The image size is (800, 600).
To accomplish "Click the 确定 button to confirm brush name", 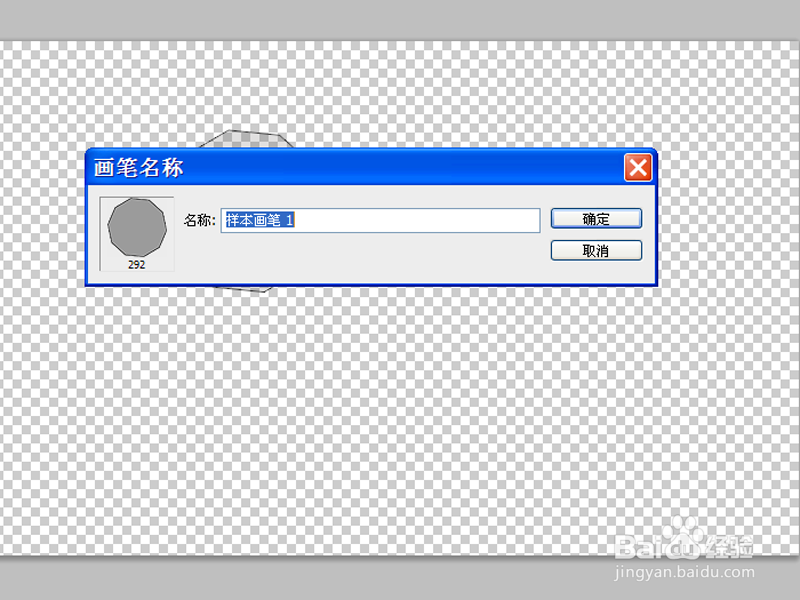I will tap(596, 218).
